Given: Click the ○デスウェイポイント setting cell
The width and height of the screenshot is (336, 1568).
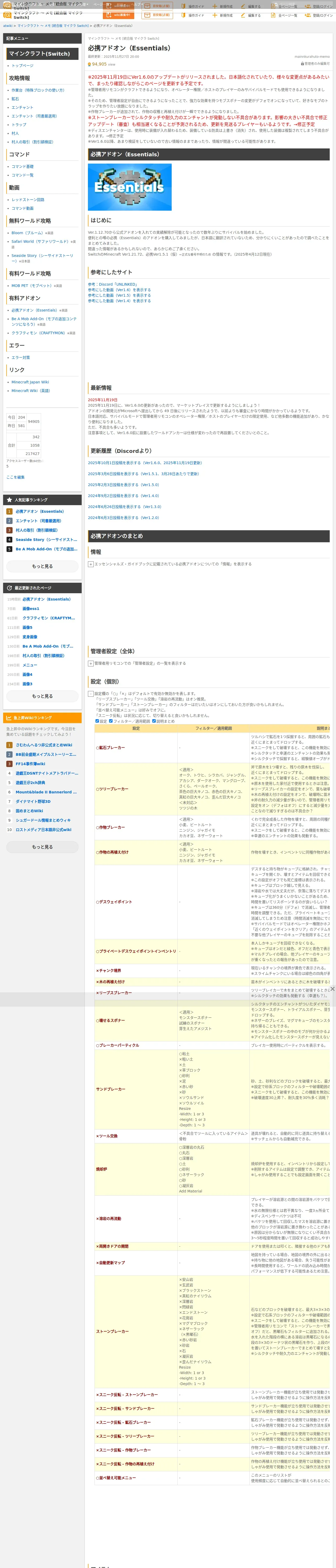Looking at the screenshot, I should click(136, 902).
